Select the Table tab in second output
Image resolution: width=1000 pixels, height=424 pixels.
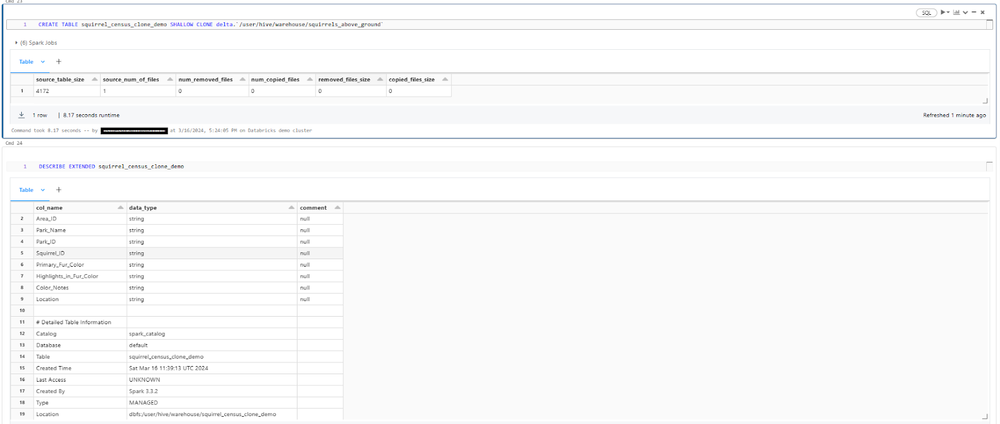point(26,189)
